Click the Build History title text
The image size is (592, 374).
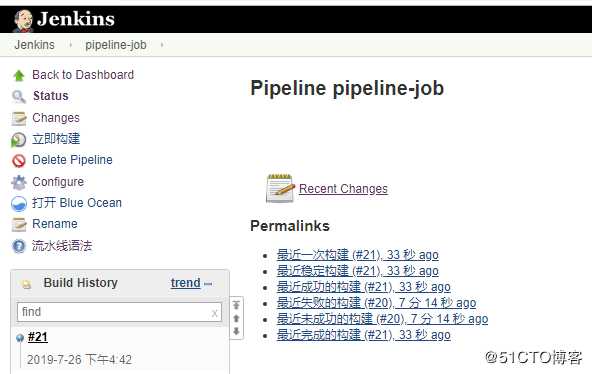[80, 283]
